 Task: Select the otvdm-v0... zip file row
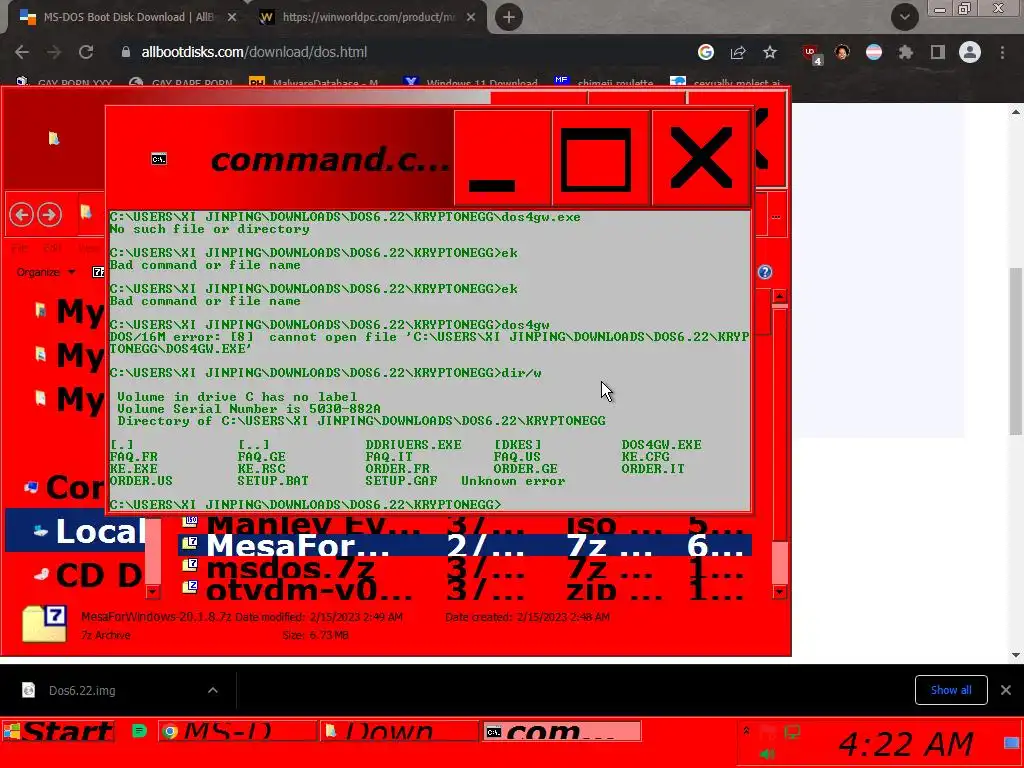click(464, 590)
